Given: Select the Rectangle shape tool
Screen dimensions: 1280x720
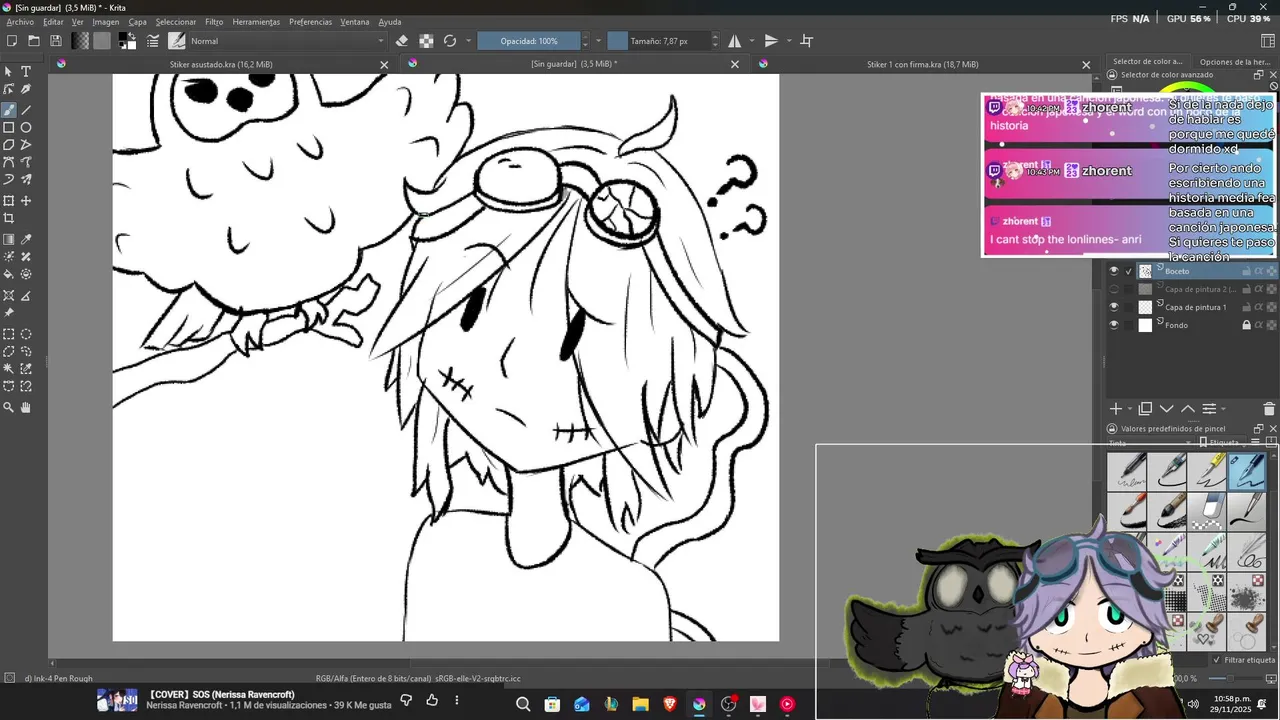Looking at the screenshot, I should pyautogui.click(x=9, y=128).
